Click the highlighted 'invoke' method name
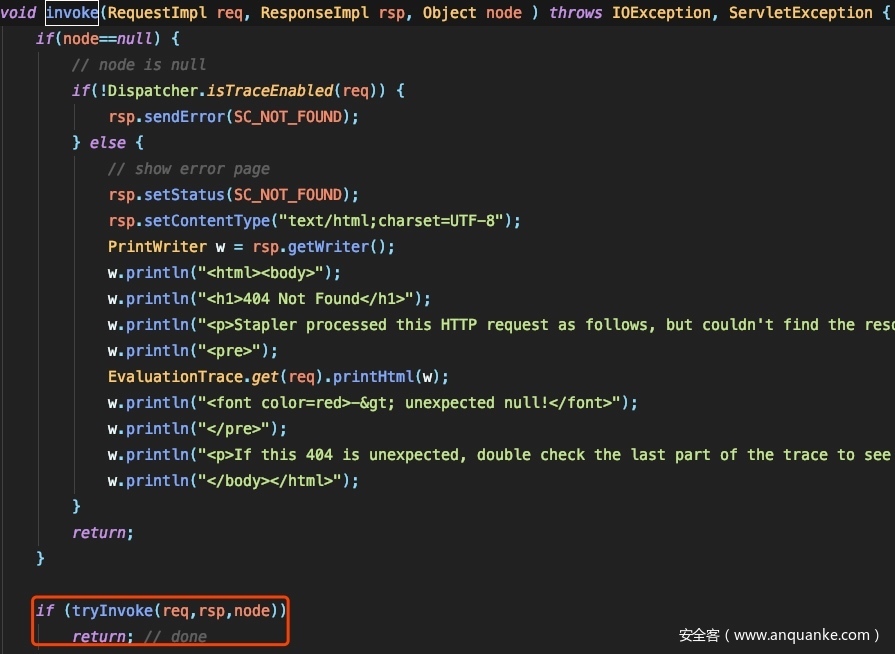Image resolution: width=895 pixels, height=654 pixels. tap(72, 13)
